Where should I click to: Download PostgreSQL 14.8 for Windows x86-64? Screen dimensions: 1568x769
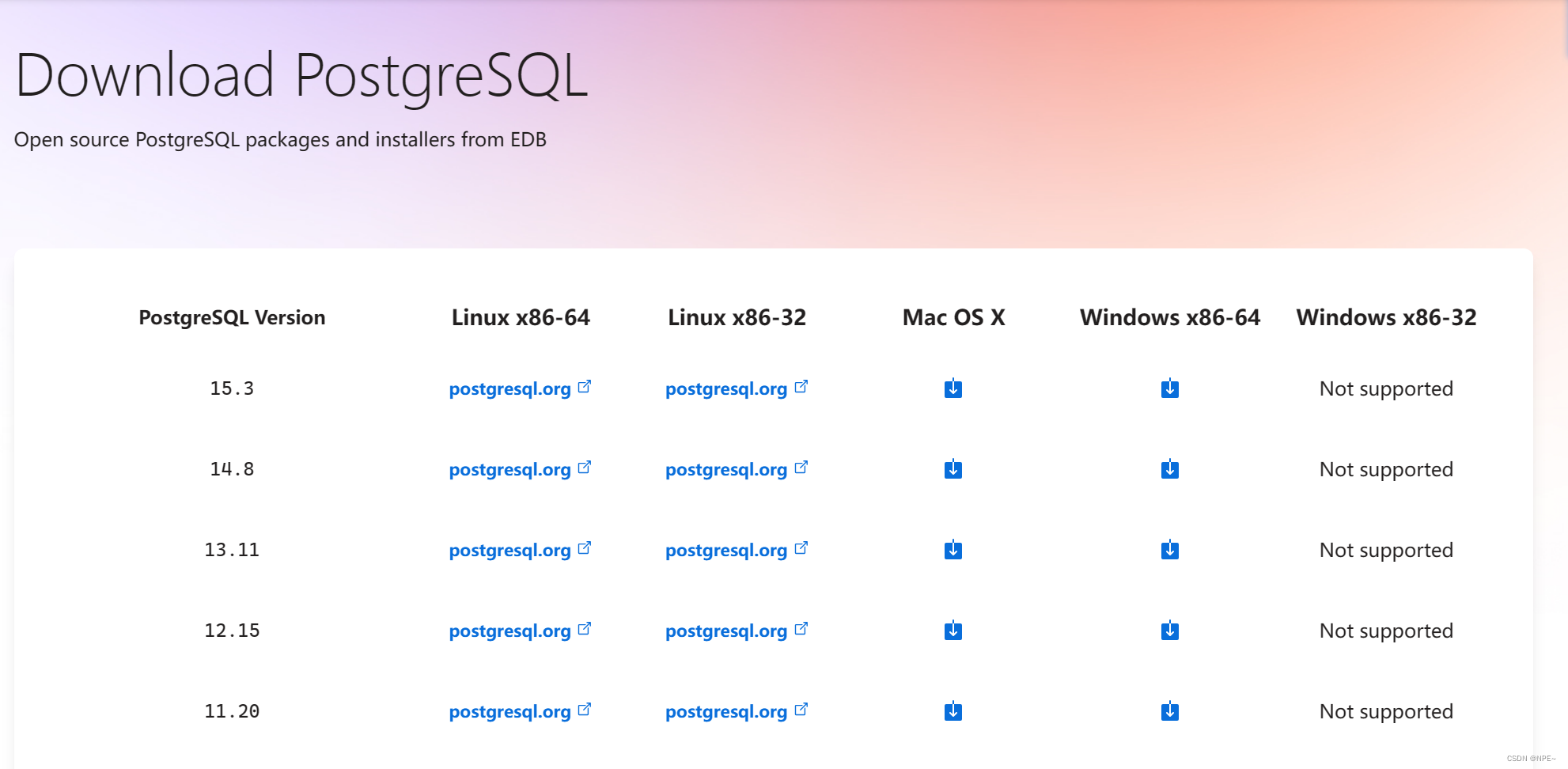tap(1170, 469)
